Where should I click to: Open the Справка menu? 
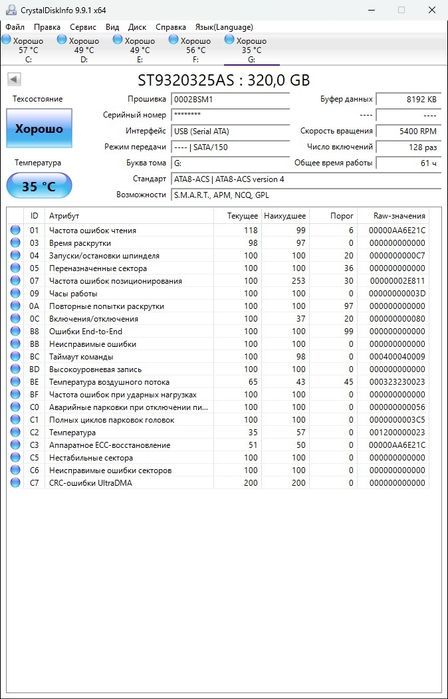tap(171, 27)
